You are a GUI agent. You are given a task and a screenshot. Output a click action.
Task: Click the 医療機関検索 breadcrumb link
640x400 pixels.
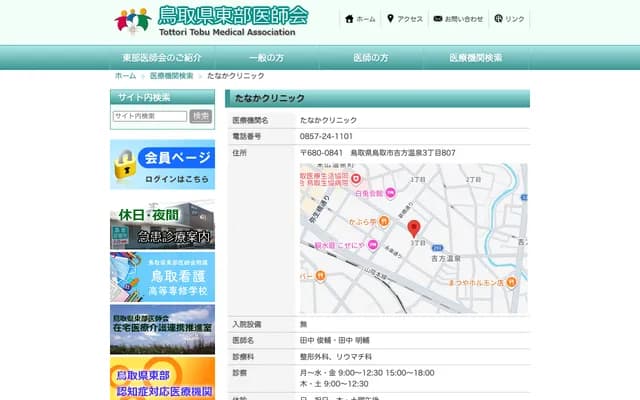tap(171, 76)
